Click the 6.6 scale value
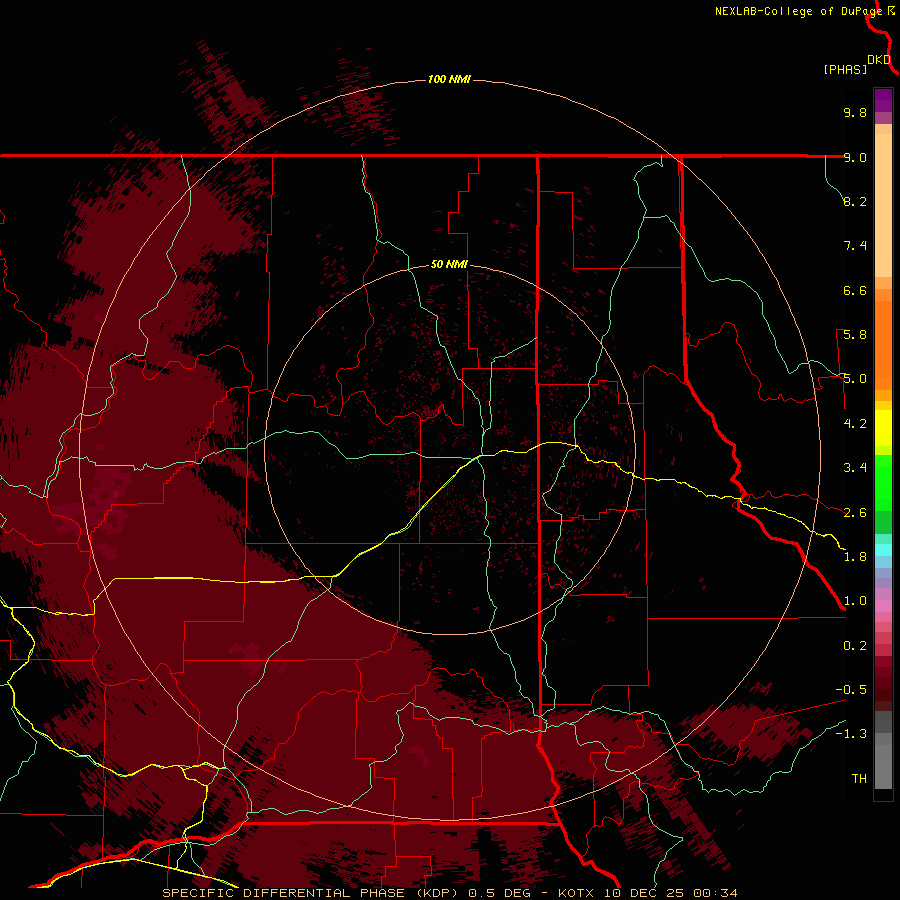900x900 pixels. coord(855,290)
